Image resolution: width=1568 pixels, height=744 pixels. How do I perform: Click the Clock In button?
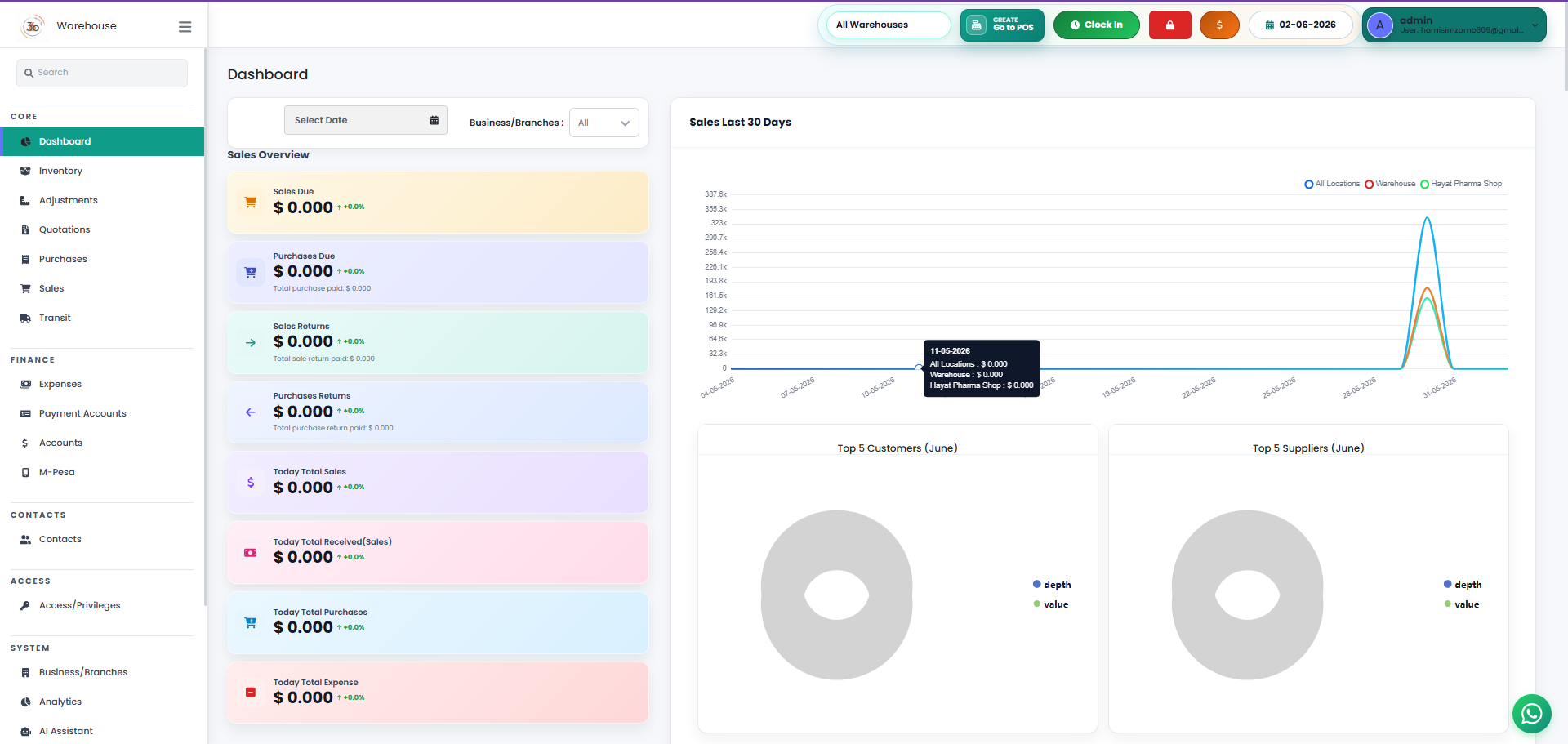[x=1096, y=25]
